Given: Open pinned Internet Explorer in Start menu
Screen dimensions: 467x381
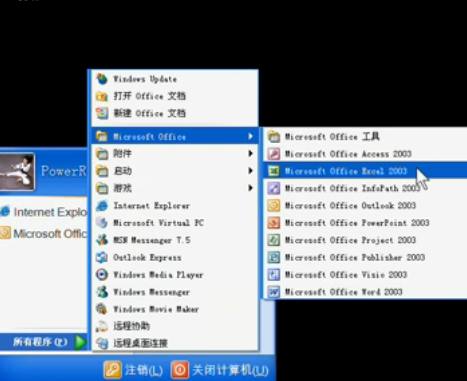Looking at the screenshot, I should 44,212.
